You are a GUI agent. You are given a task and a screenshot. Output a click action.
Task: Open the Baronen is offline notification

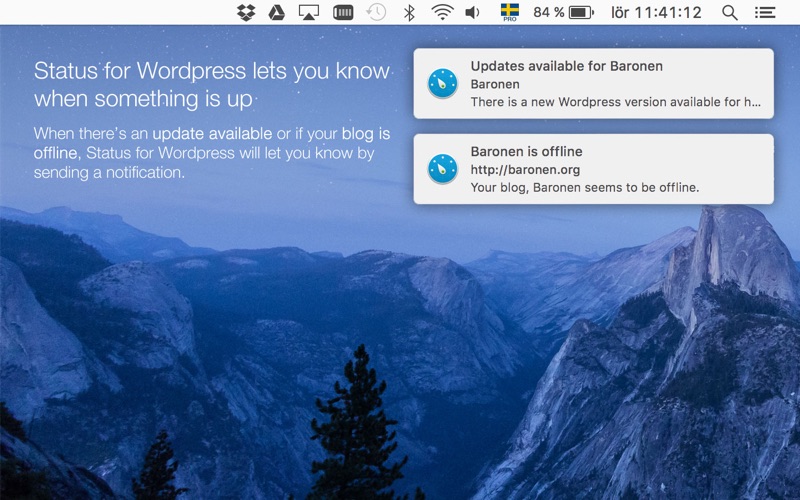coord(593,169)
